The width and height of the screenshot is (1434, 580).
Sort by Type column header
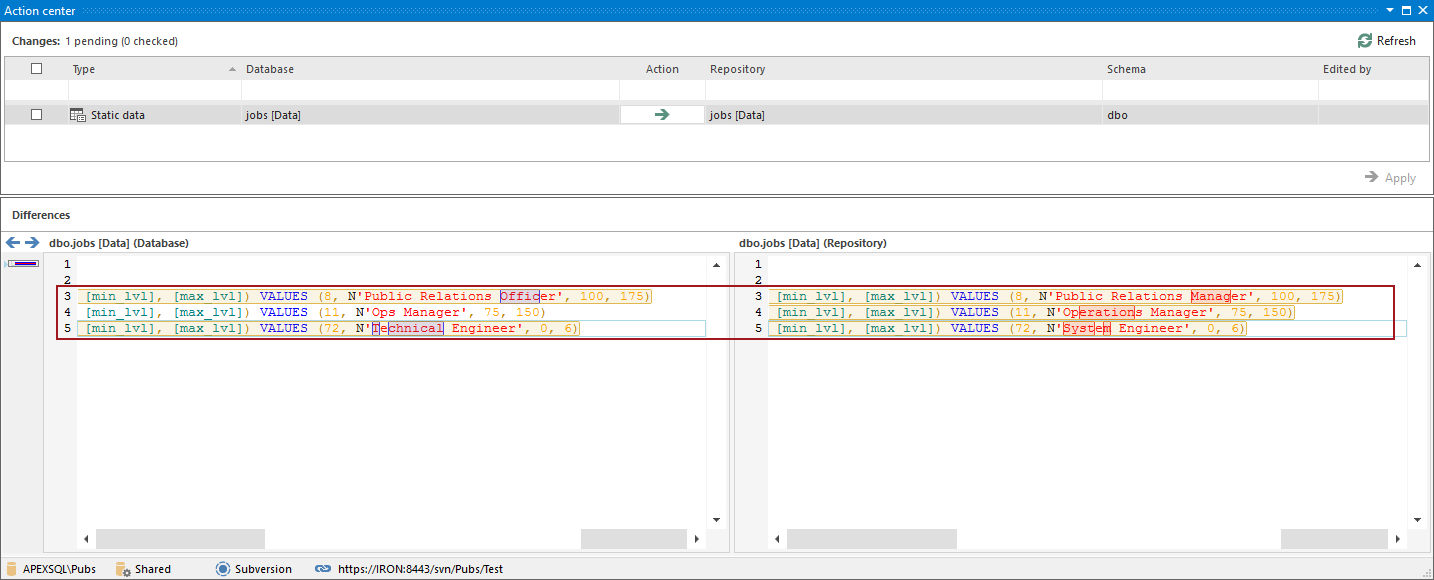tap(84, 69)
